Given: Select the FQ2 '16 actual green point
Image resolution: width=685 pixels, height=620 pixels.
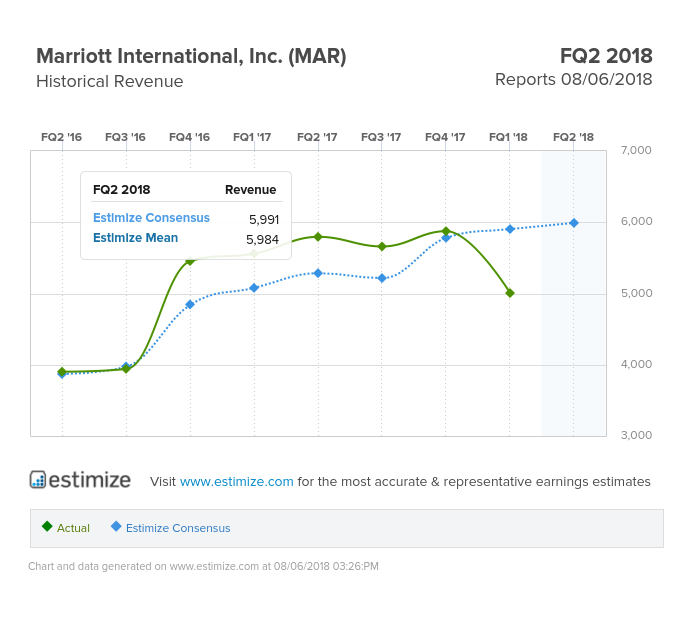Looking at the screenshot, I should pyautogui.click(x=62, y=372).
